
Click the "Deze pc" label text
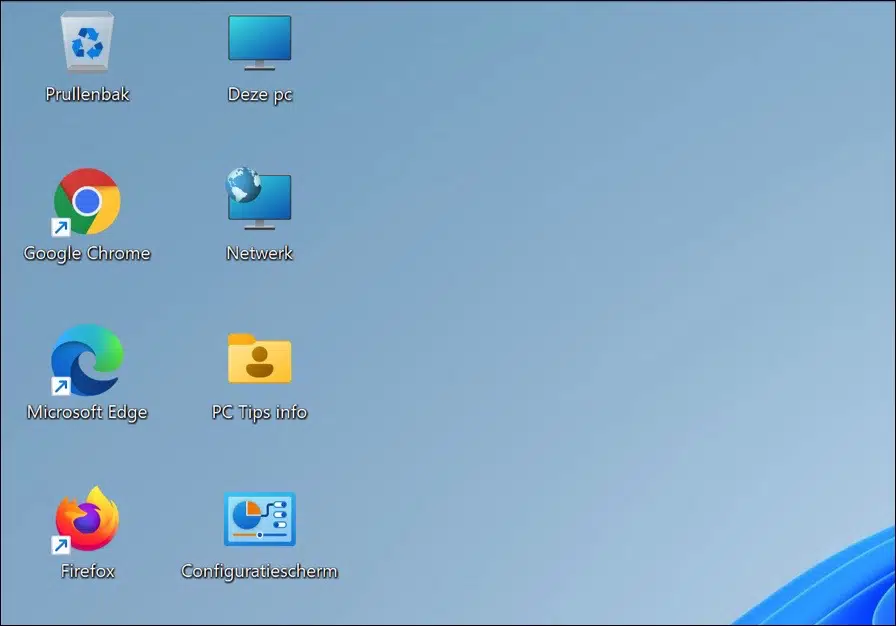pyautogui.click(x=260, y=95)
